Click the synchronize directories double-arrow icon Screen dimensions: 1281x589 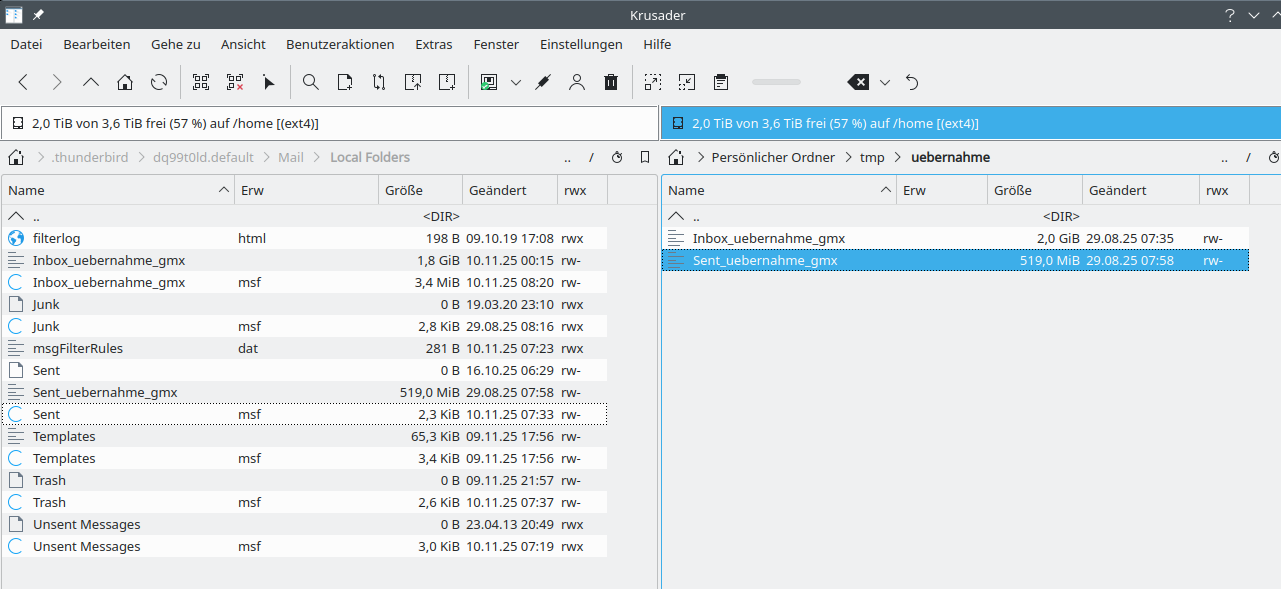379,82
